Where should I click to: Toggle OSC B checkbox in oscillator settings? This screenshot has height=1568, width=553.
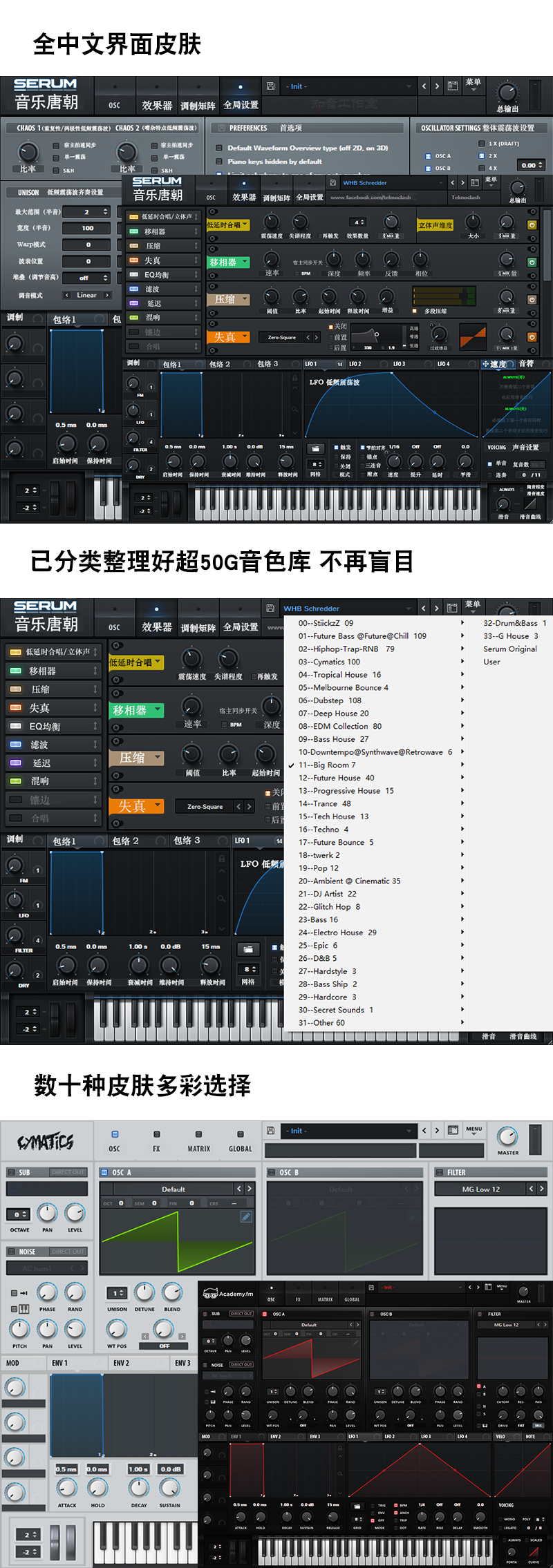click(x=429, y=168)
